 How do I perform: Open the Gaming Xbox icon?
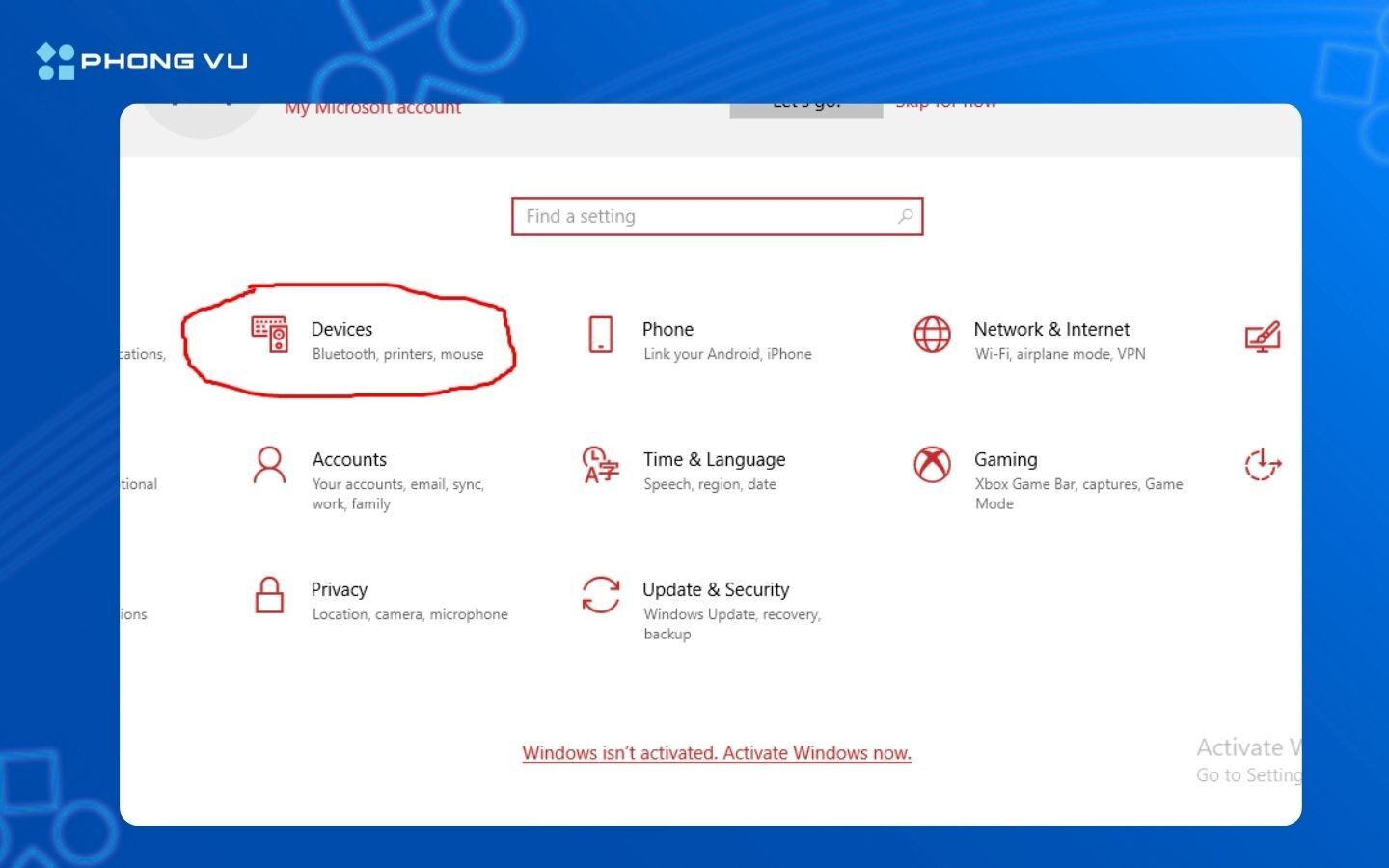click(932, 465)
